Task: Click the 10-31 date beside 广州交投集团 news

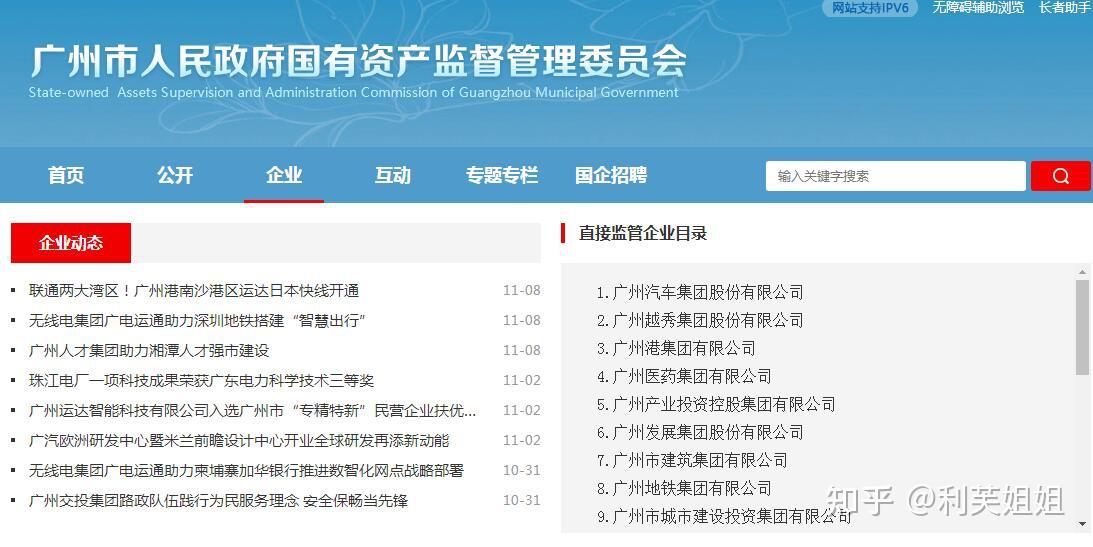Action: (521, 500)
